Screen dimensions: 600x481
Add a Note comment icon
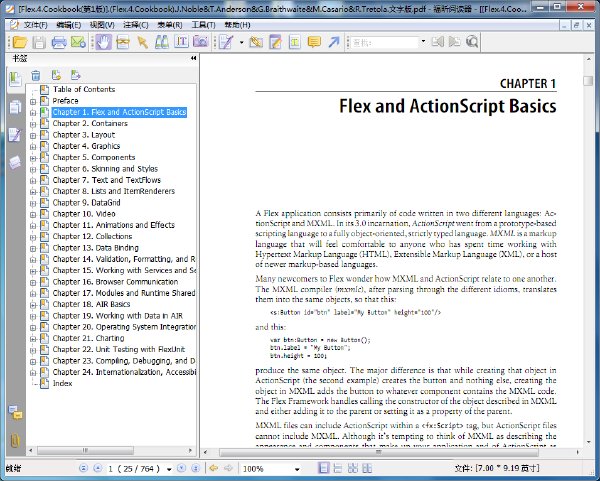coord(314,42)
